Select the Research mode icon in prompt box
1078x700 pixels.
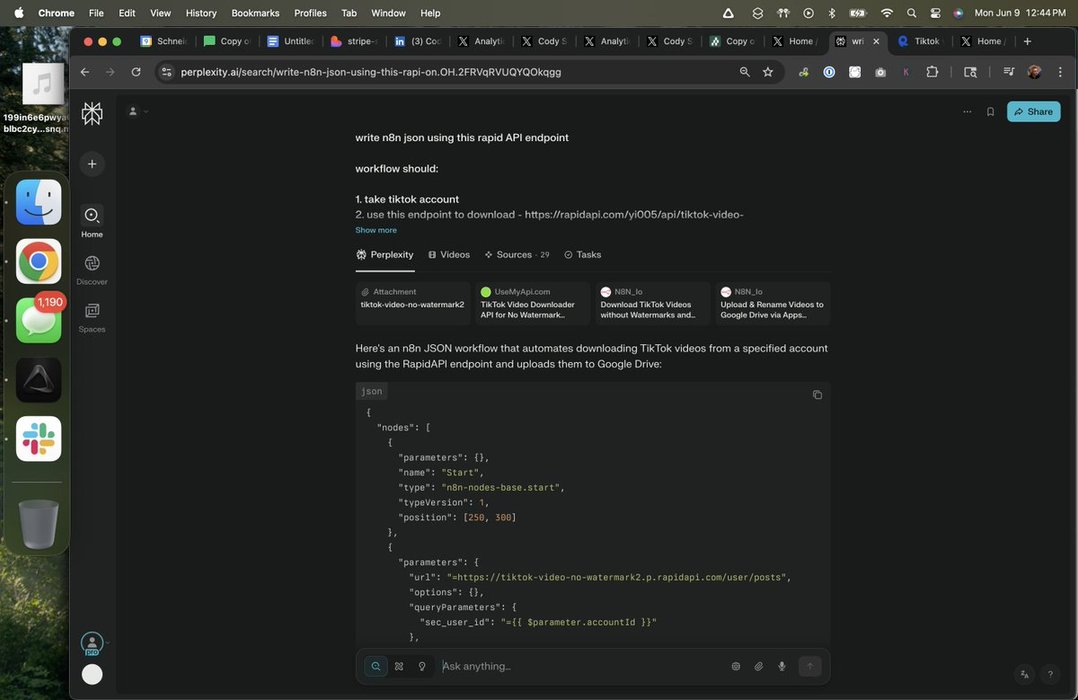[x=399, y=666]
